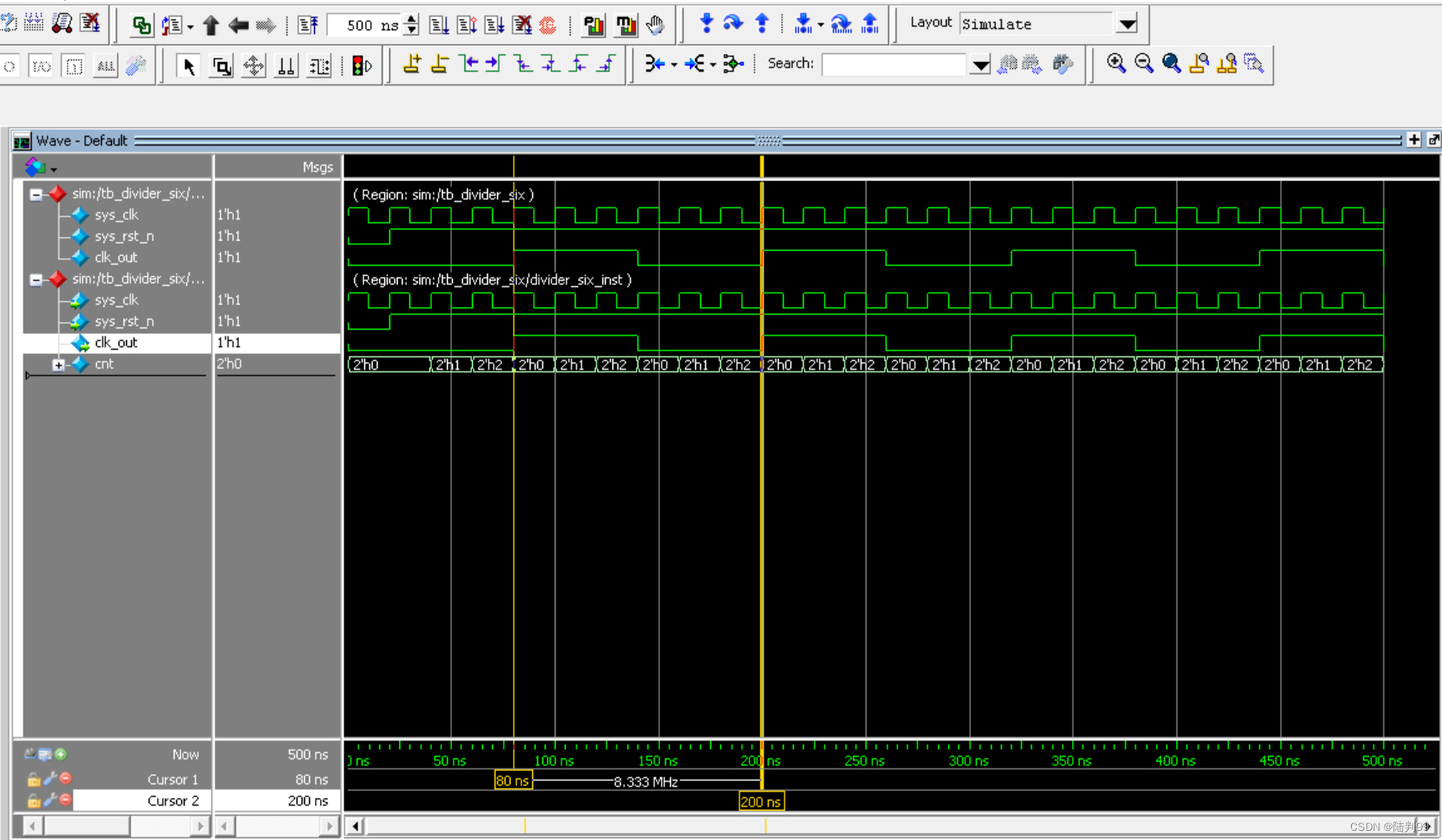Zoom In on the waveform
The width and height of the screenshot is (1442, 840).
1117,63
